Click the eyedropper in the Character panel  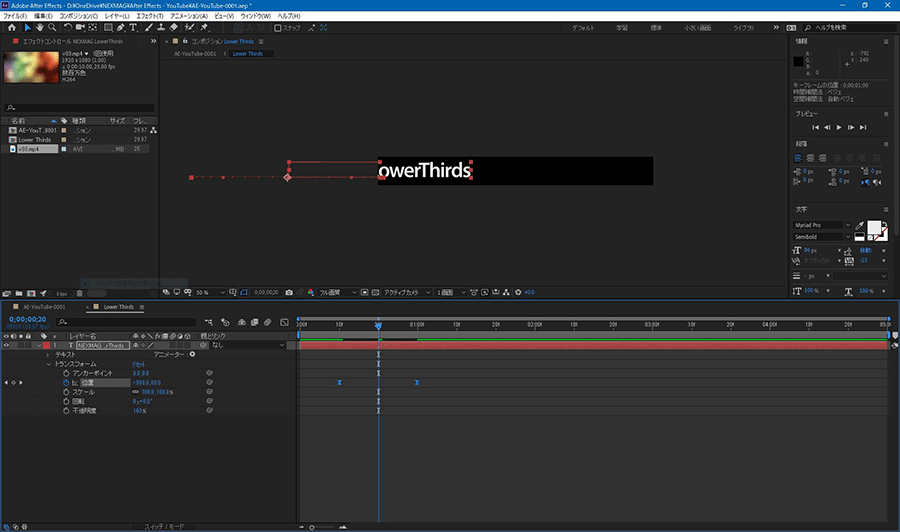[x=859, y=227]
